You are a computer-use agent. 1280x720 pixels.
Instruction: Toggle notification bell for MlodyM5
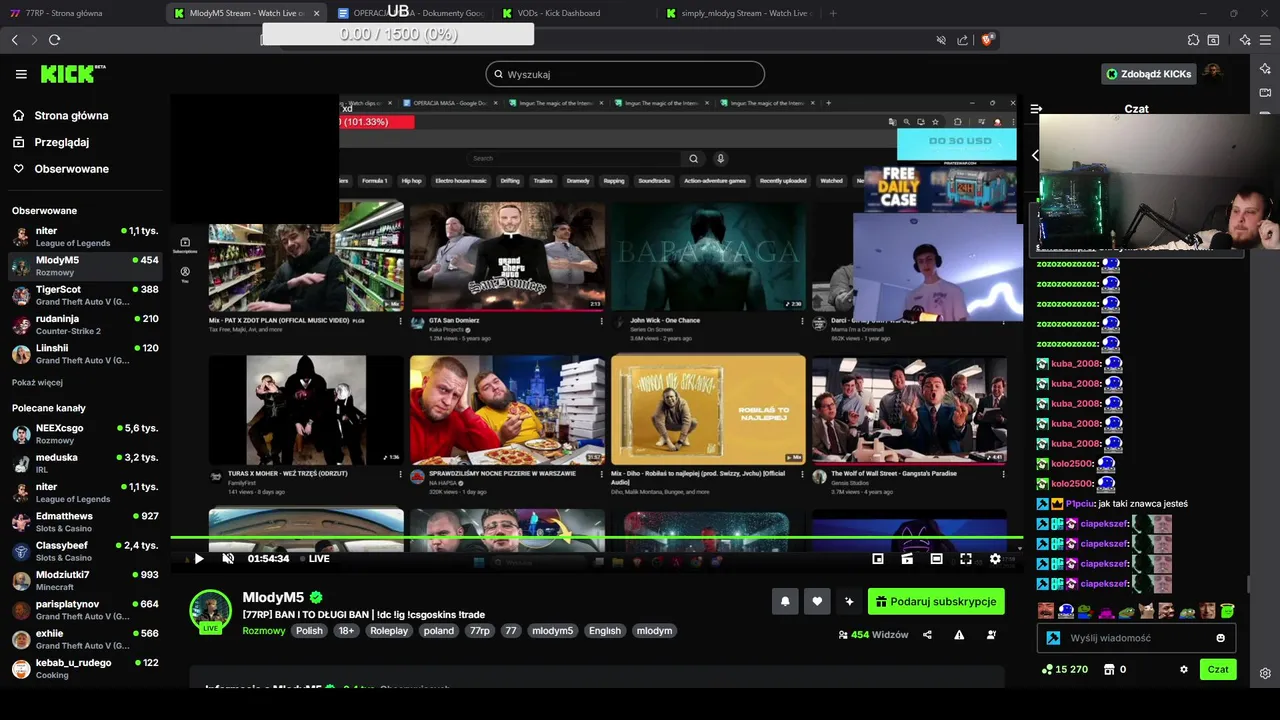[785, 601]
